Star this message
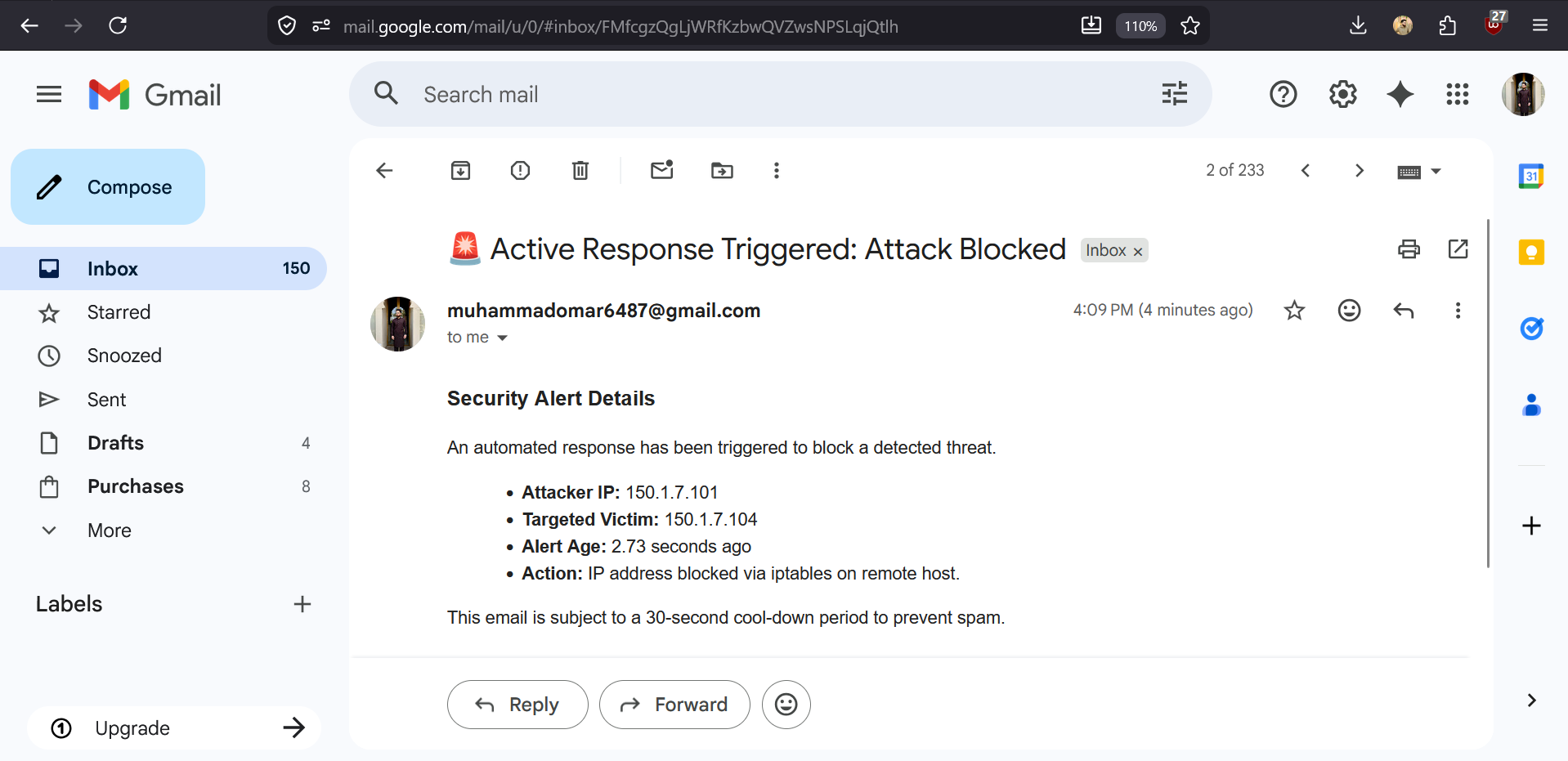1568x761 pixels. [1294, 310]
